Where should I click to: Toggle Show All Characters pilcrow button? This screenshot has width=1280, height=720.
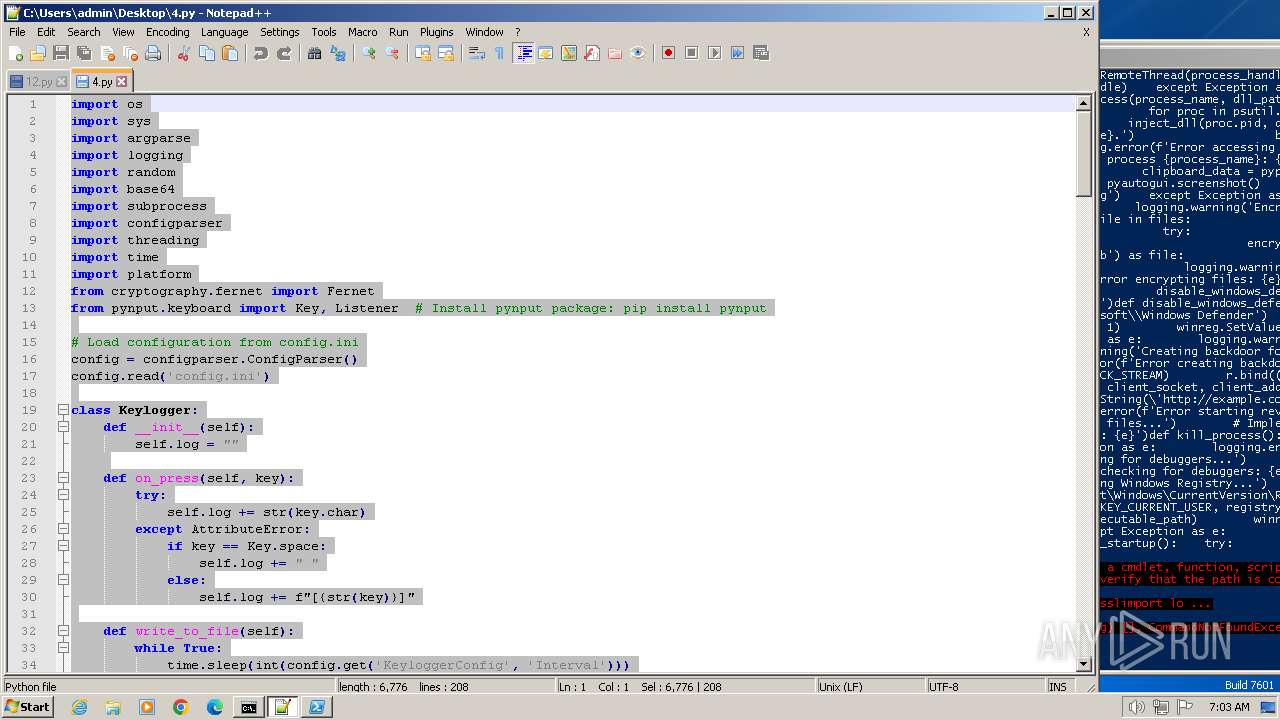click(500, 53)
